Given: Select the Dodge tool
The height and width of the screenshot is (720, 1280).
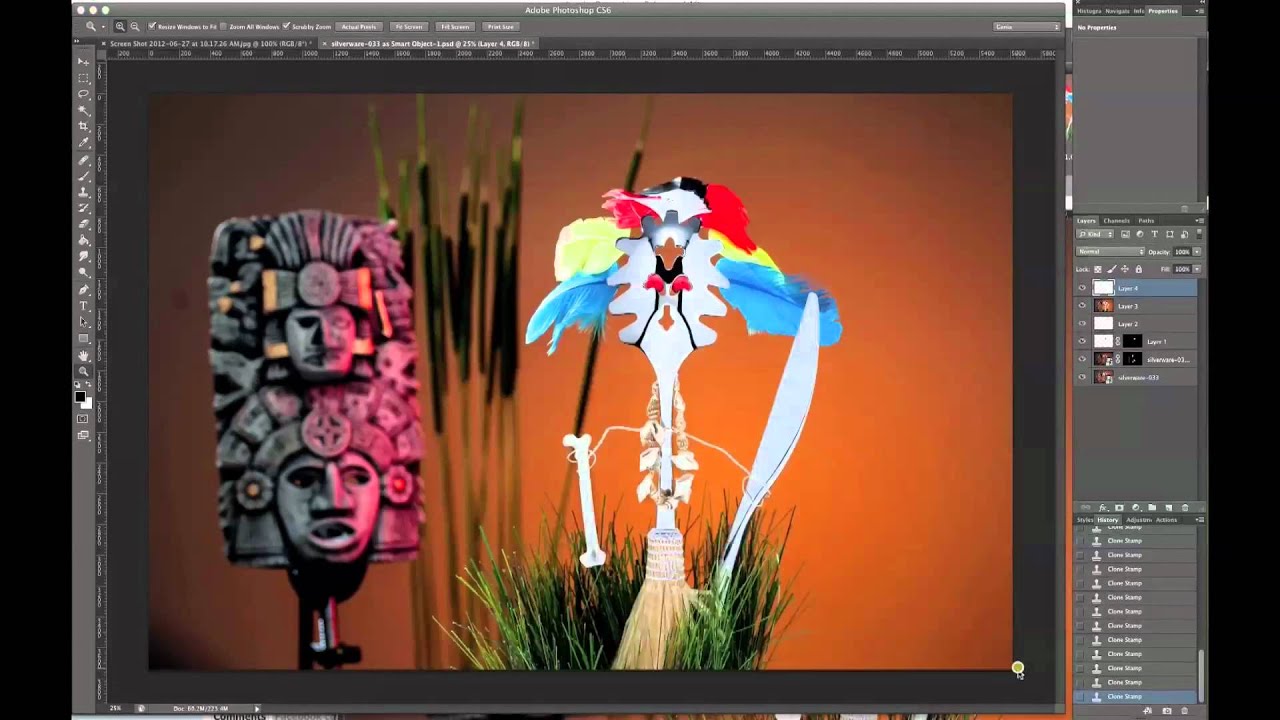Looking at the screenshot, I should (84, 272).
